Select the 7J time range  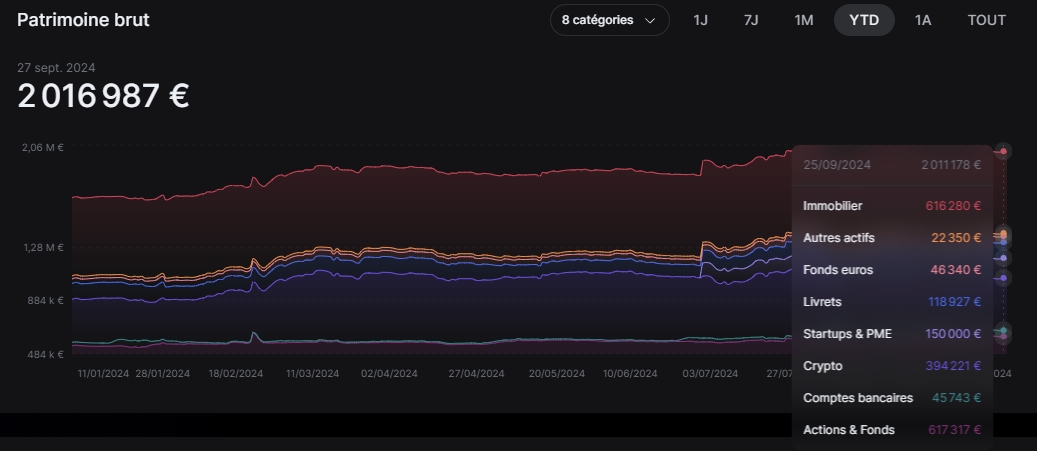pyautogui.click(x=751, y=20)
